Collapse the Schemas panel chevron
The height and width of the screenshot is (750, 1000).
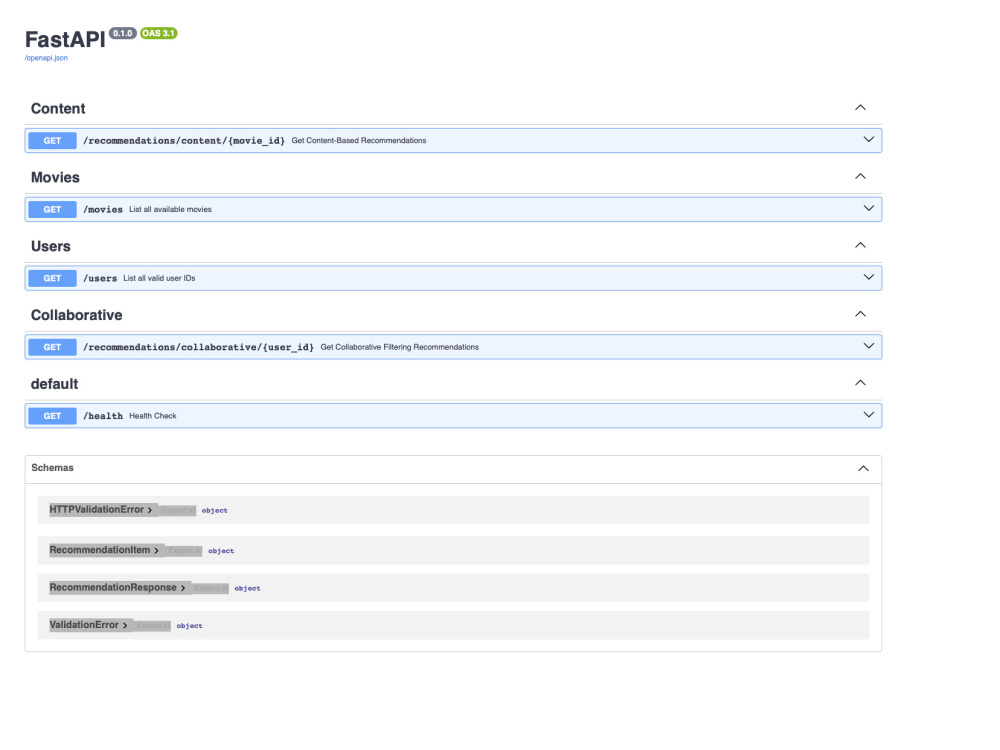coord(863,469)
